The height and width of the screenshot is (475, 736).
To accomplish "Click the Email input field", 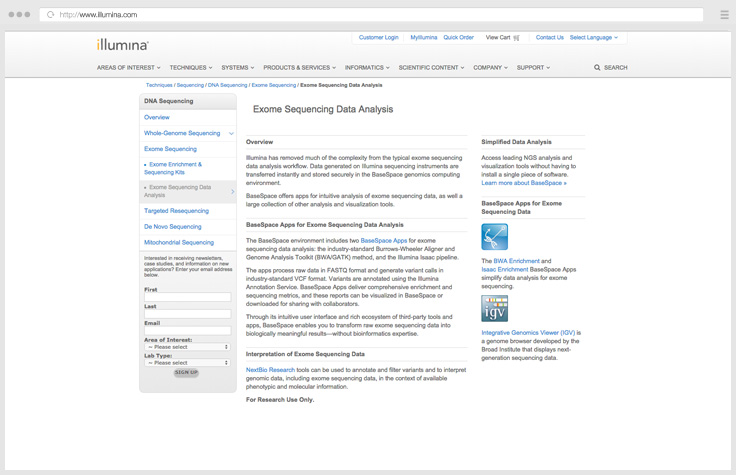I will (187, 330).
